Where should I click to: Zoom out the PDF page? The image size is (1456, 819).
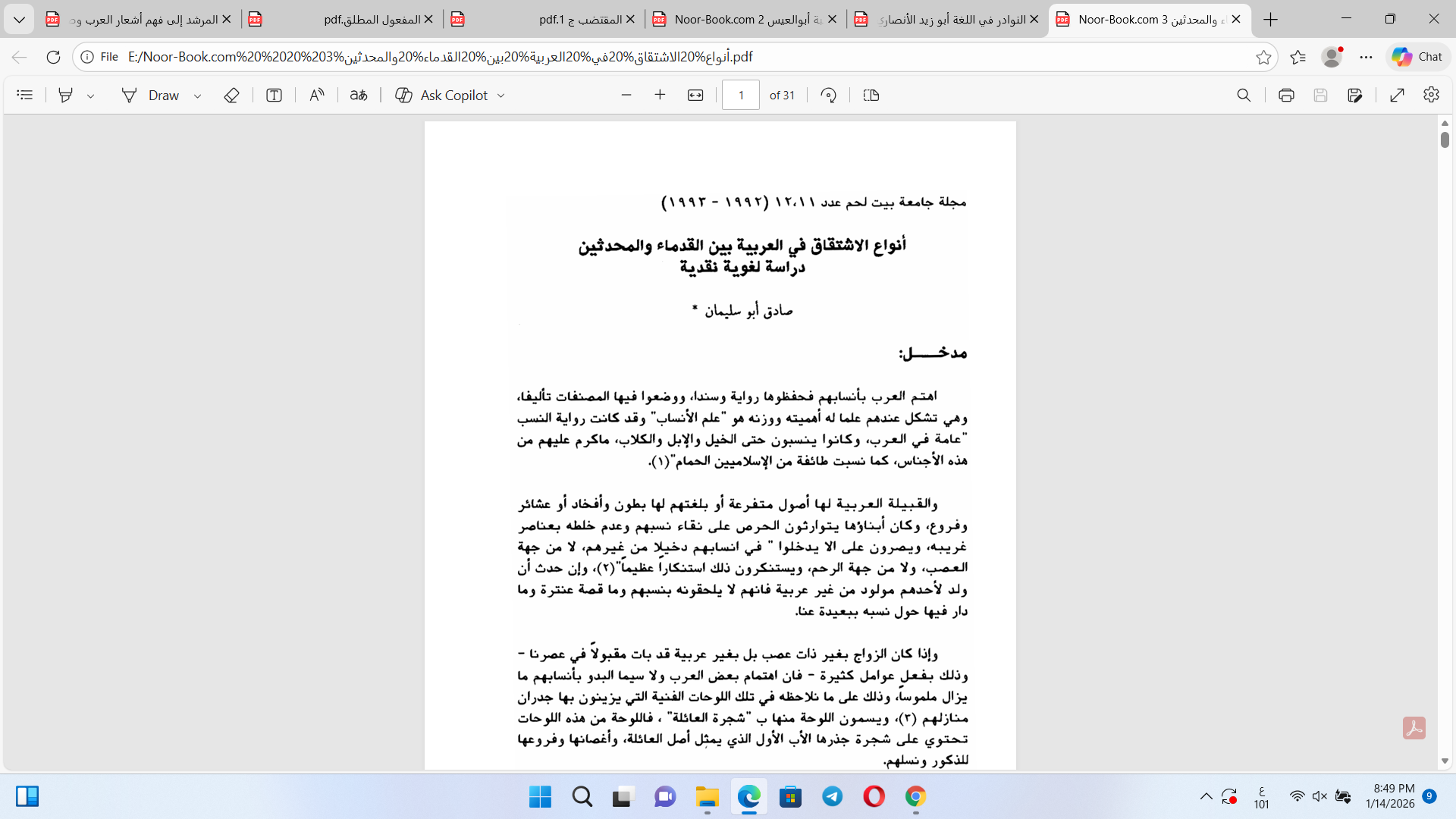626,96
